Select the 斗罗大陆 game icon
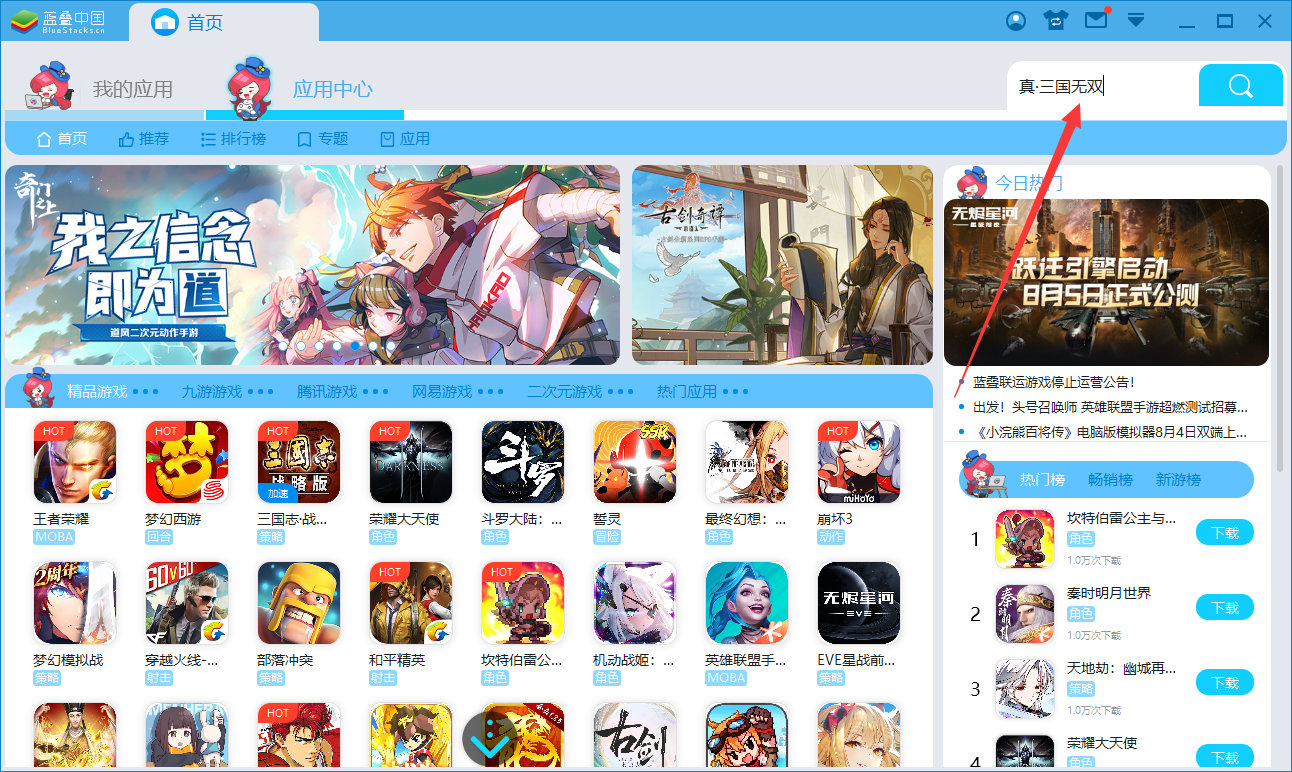The height and width of the screenshot is (772, 1292). tap(522, 462)
